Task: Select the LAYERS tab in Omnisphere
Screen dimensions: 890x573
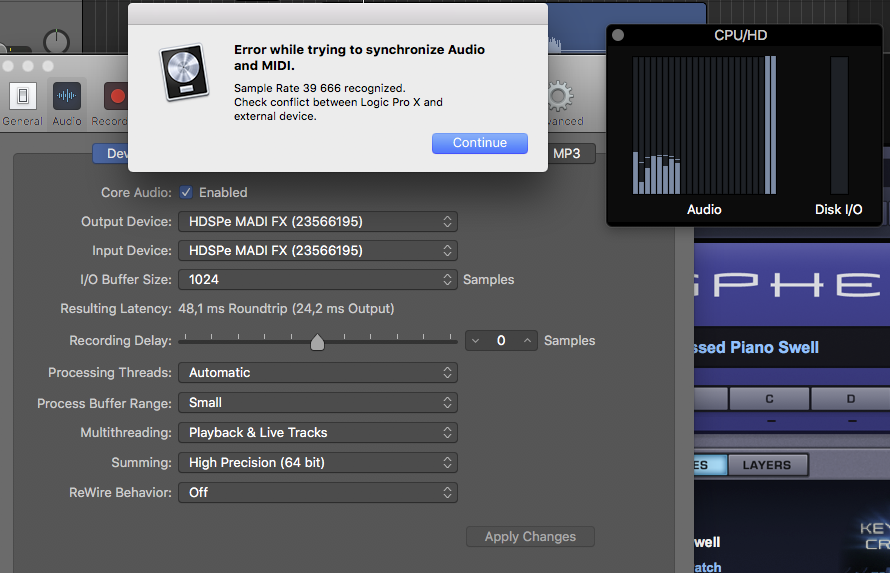Action: 767,465
